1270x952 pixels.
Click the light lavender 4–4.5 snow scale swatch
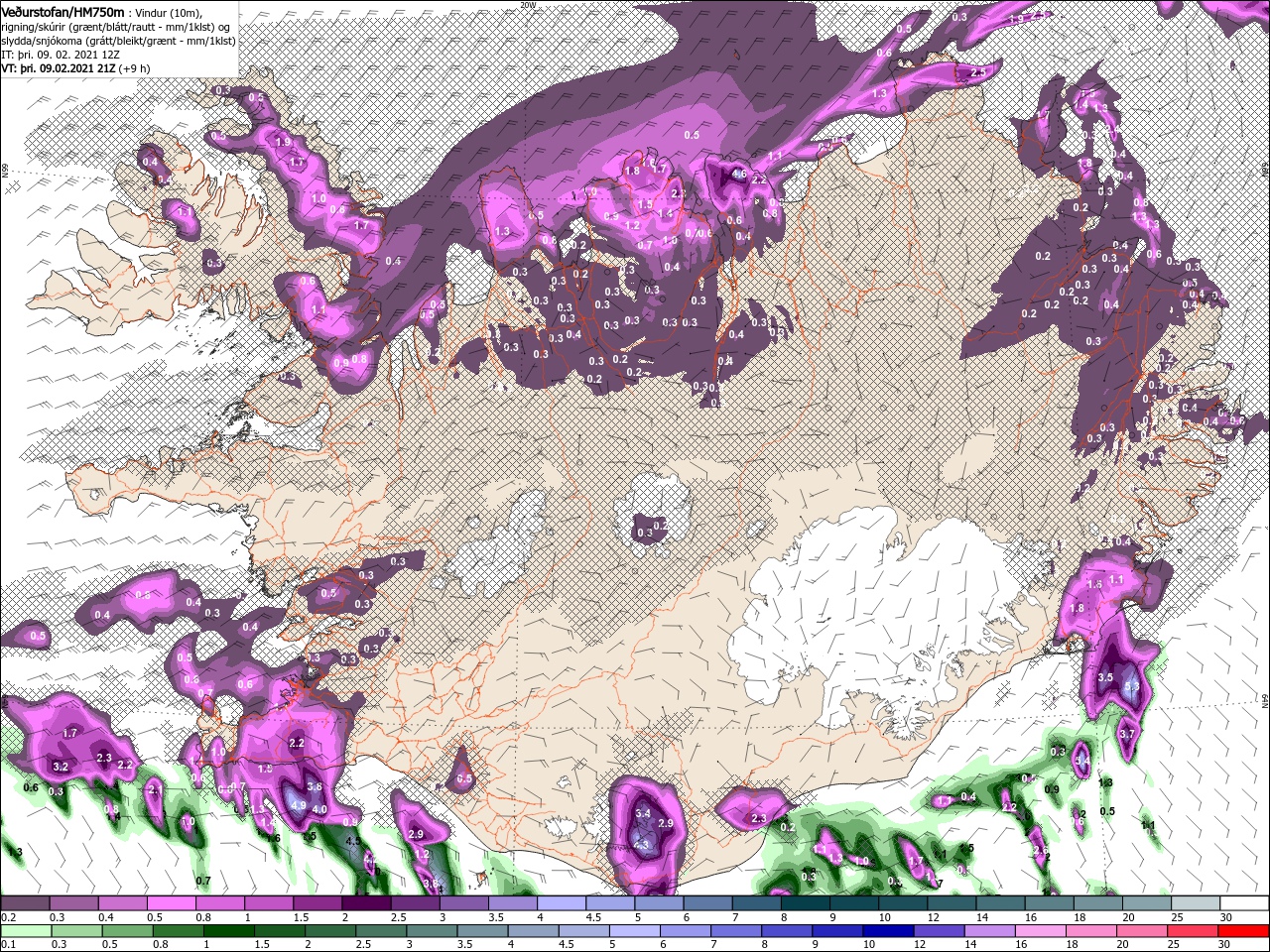[x=561, y=903]
